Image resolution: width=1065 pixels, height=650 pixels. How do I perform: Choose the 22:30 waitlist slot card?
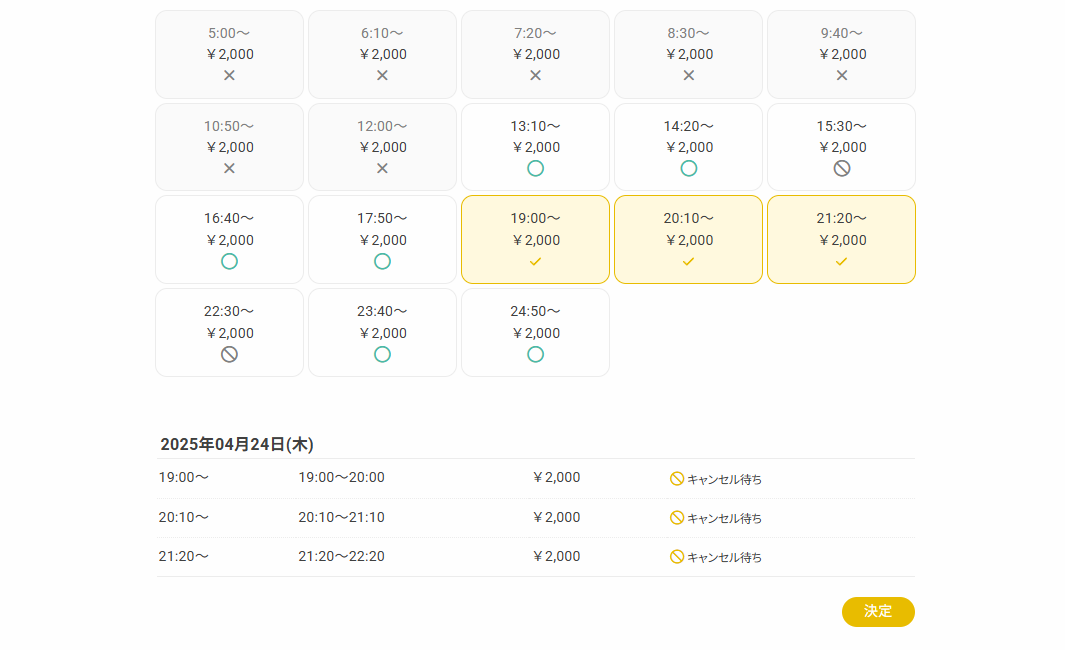[230, 333]
